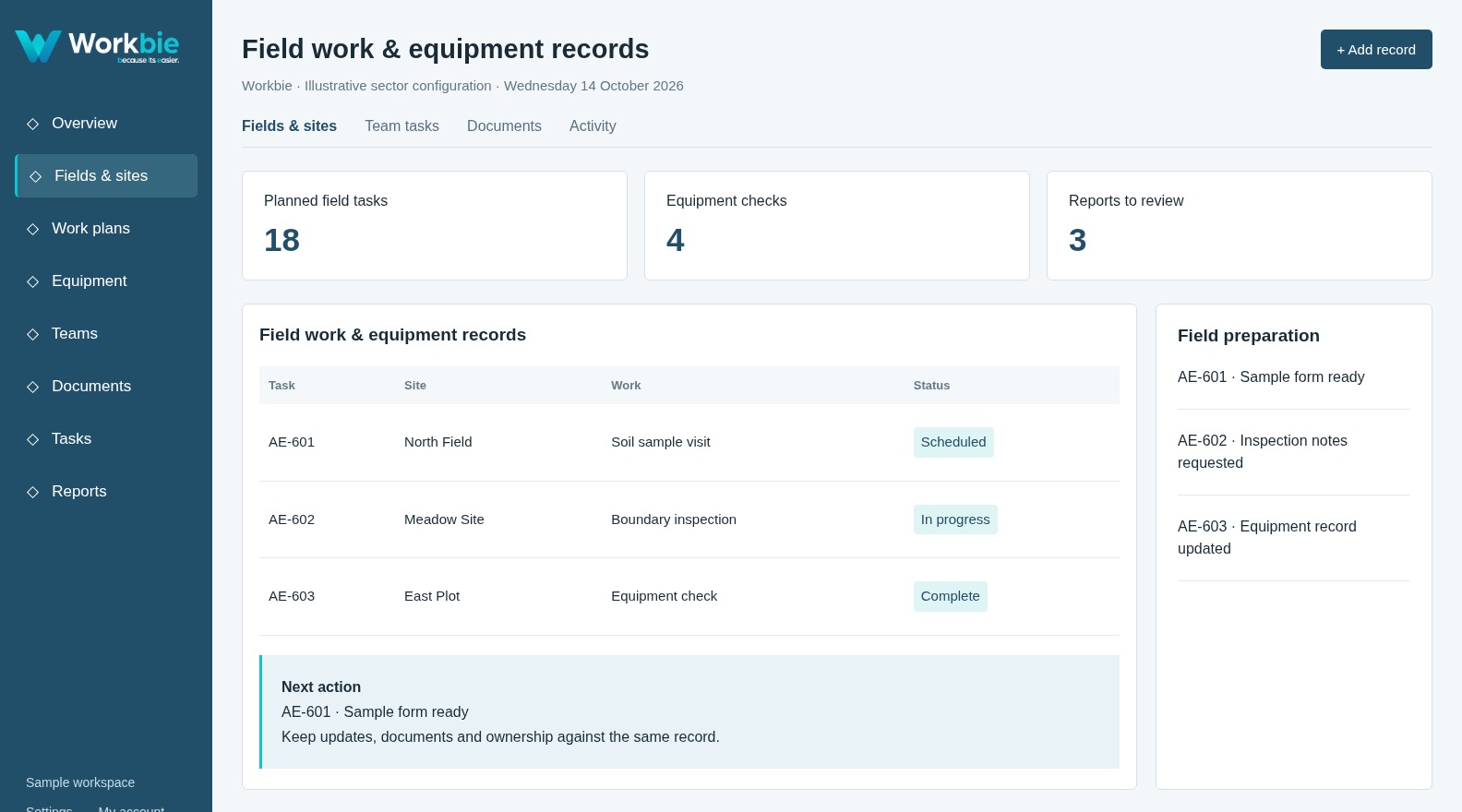The height and width of the screenshot is (812, 1462).
Task: Click the Work column header
Action: tap(626, 386)
